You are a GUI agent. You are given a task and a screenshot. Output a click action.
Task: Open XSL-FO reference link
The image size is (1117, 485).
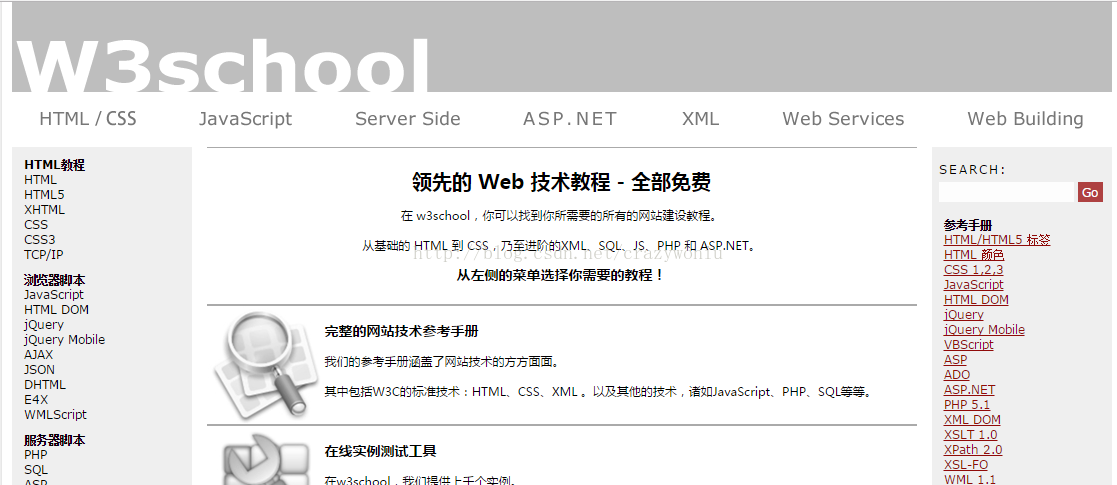pyautogui.click(x=965, y=464)
